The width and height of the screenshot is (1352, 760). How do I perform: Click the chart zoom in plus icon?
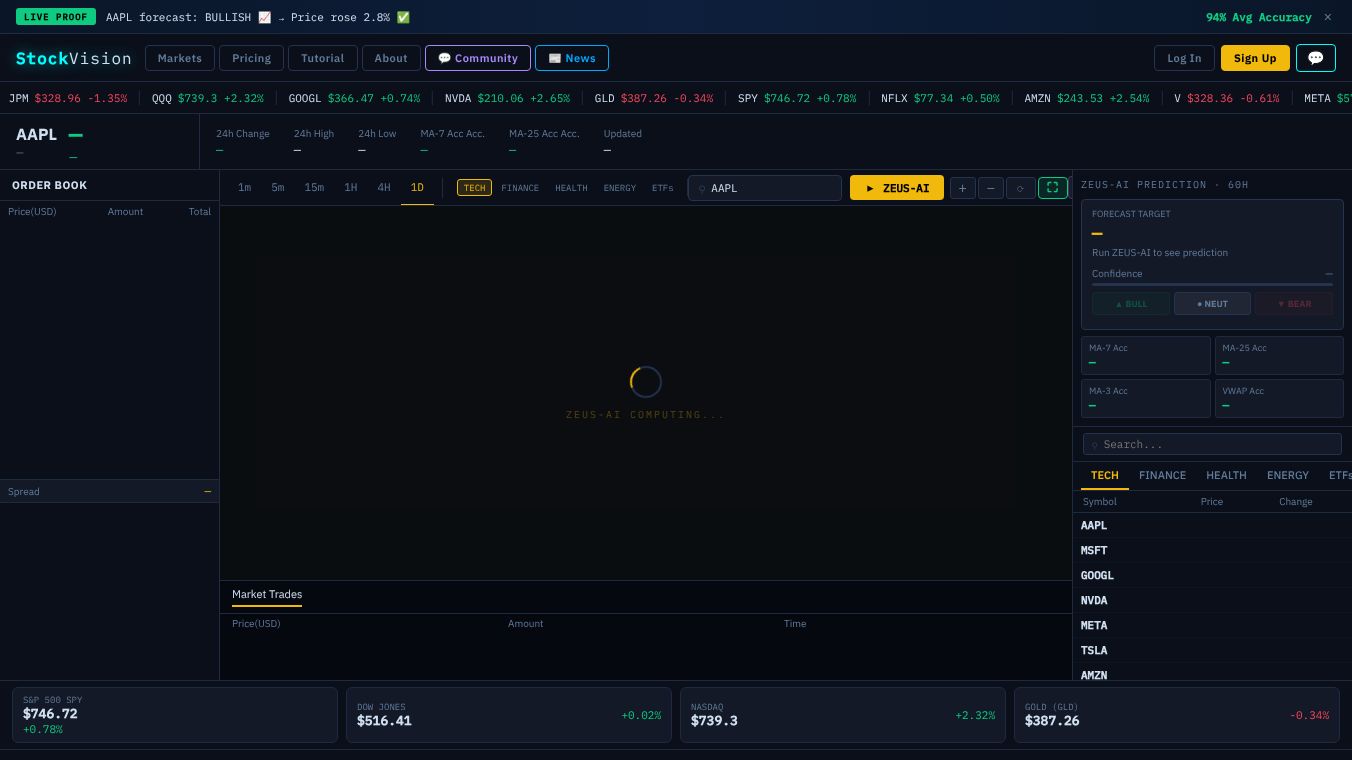tap(962, 188)
